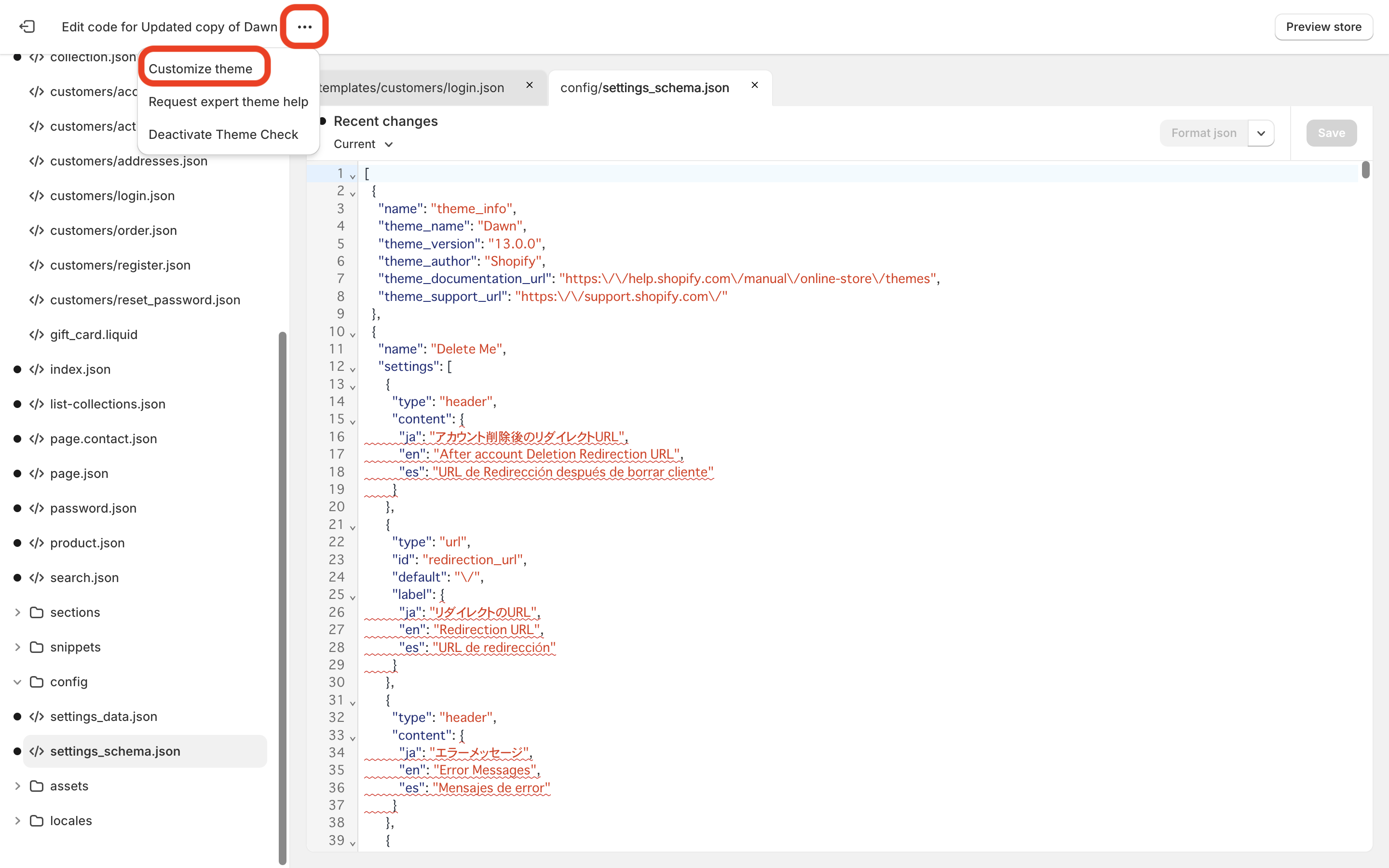1389x868 pixels.
Task: Click the editor vertical scrollbar thumb
Action: point(1365,170)
